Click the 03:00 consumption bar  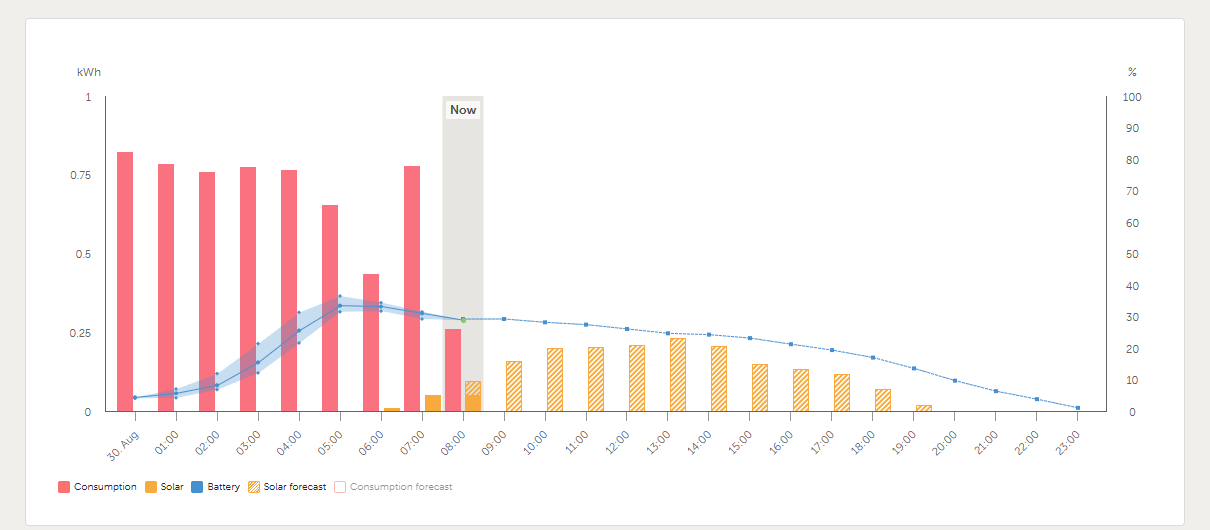pyautogui.click(x=248, y=289)
